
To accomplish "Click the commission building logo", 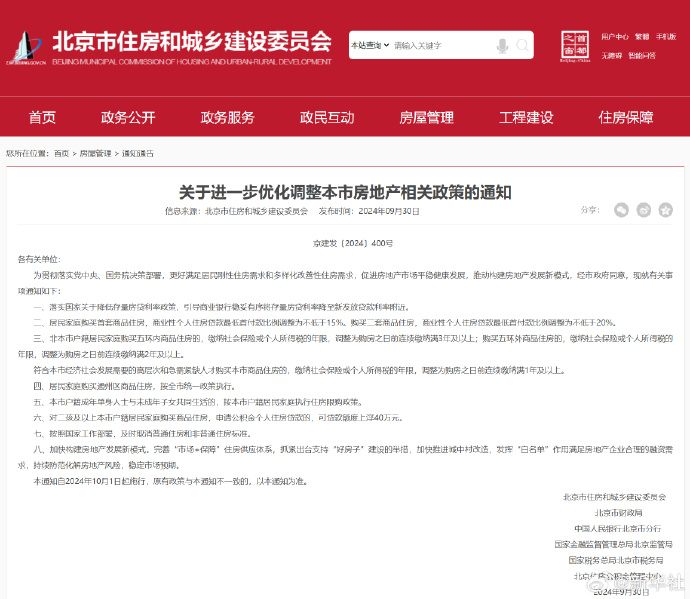I will [25, 48].
